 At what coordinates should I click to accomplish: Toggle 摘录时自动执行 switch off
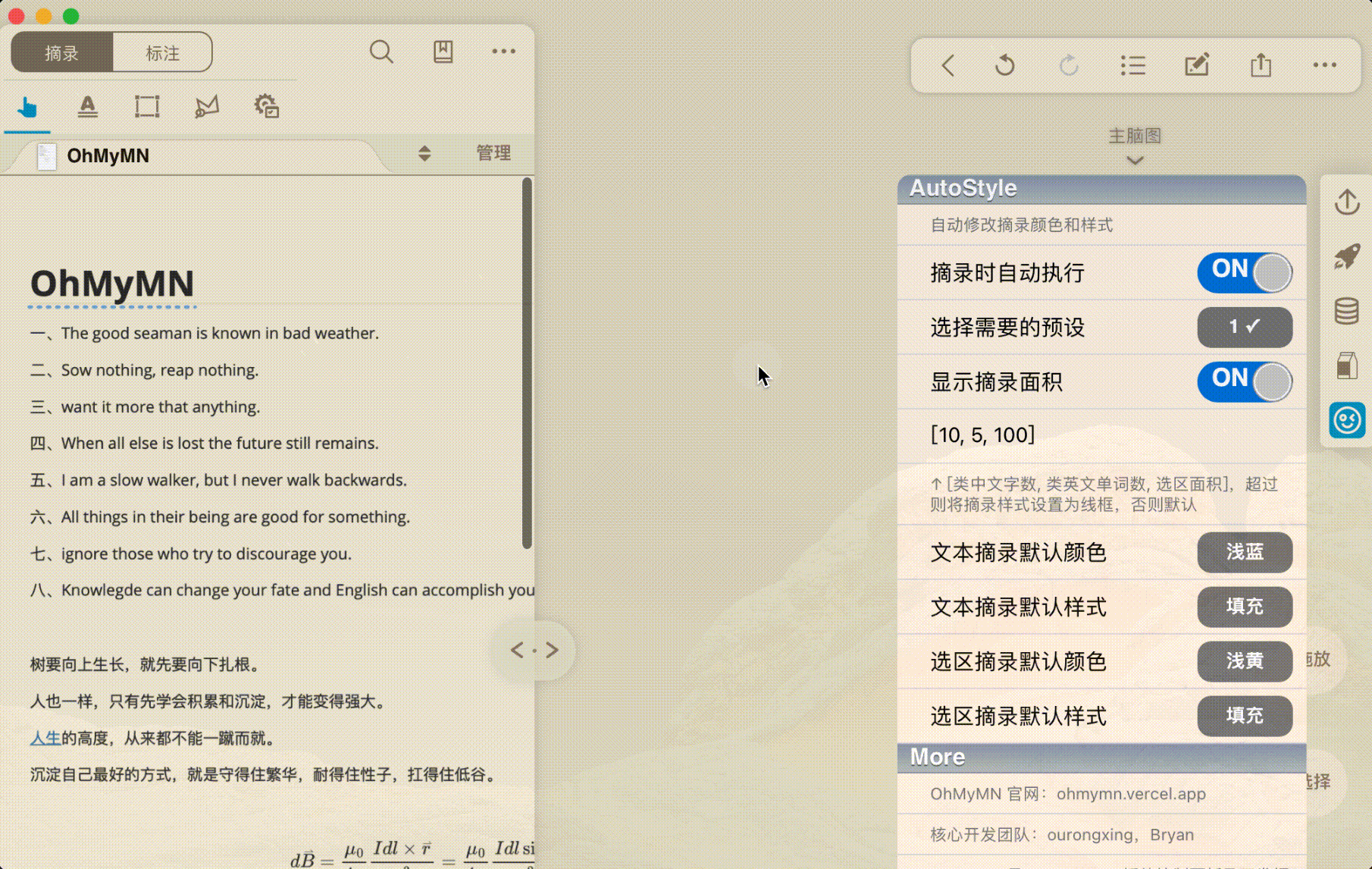(x=1245, y=272)
